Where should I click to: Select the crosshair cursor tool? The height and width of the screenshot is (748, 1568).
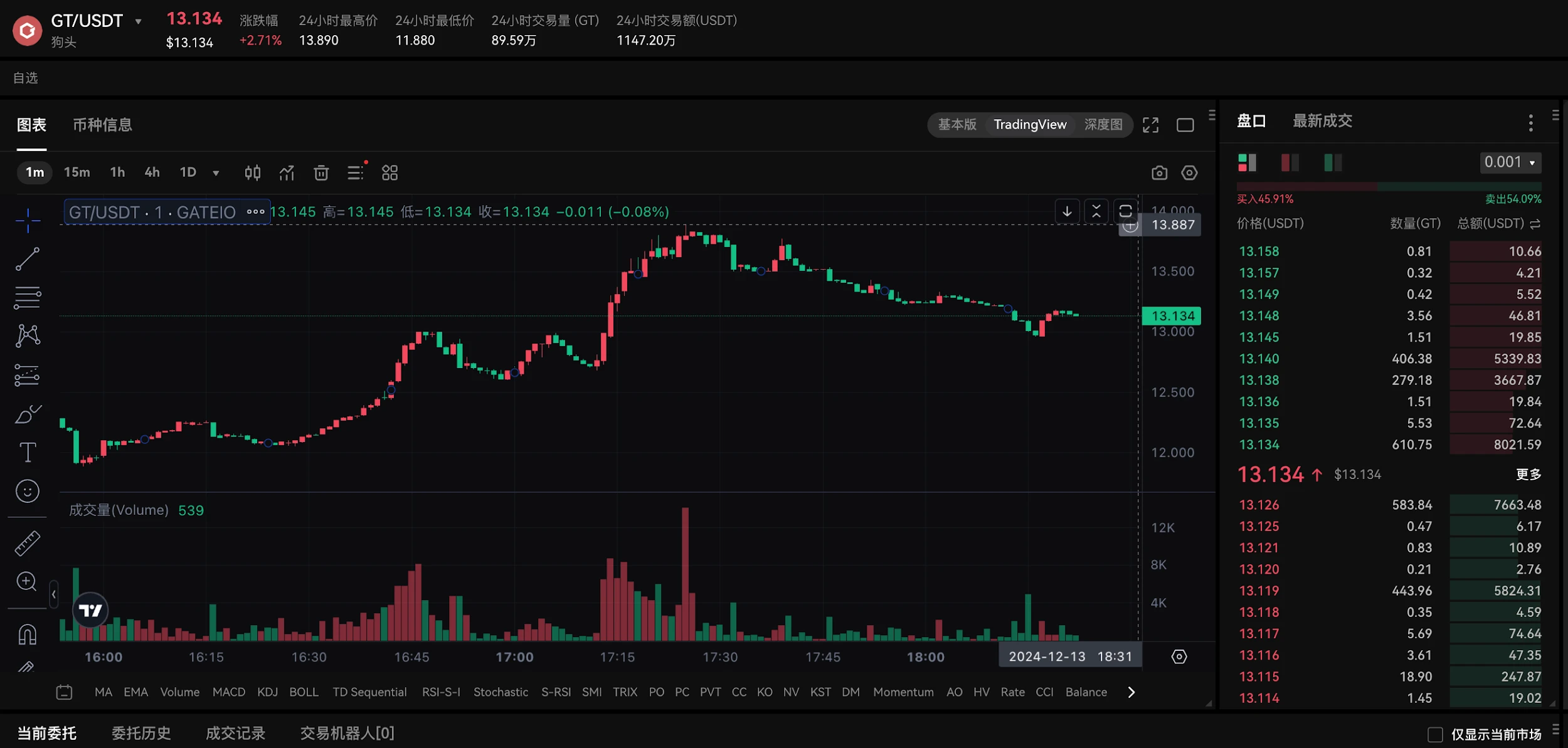click(27, 221)
